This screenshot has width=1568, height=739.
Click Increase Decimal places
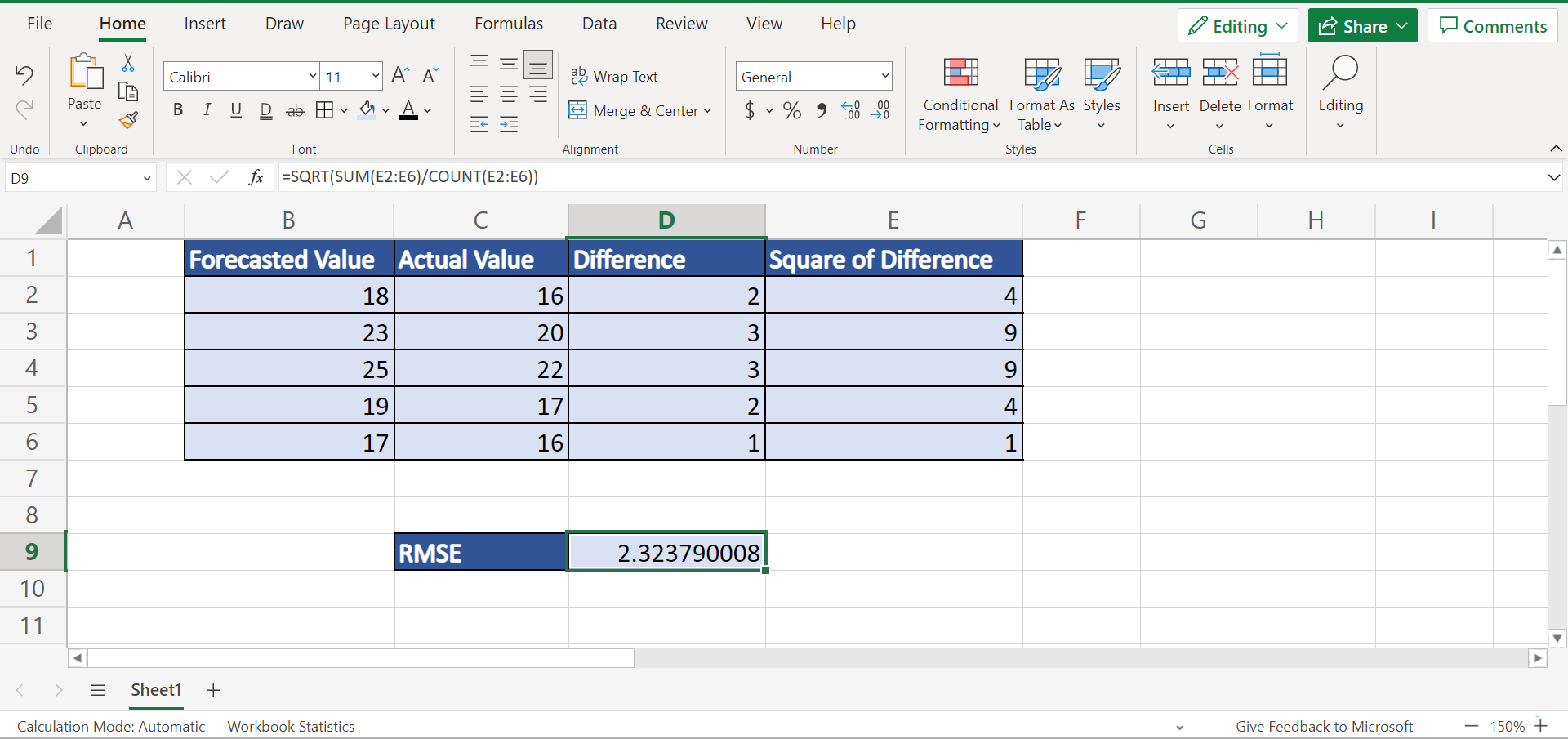click(x=851, y=110)
